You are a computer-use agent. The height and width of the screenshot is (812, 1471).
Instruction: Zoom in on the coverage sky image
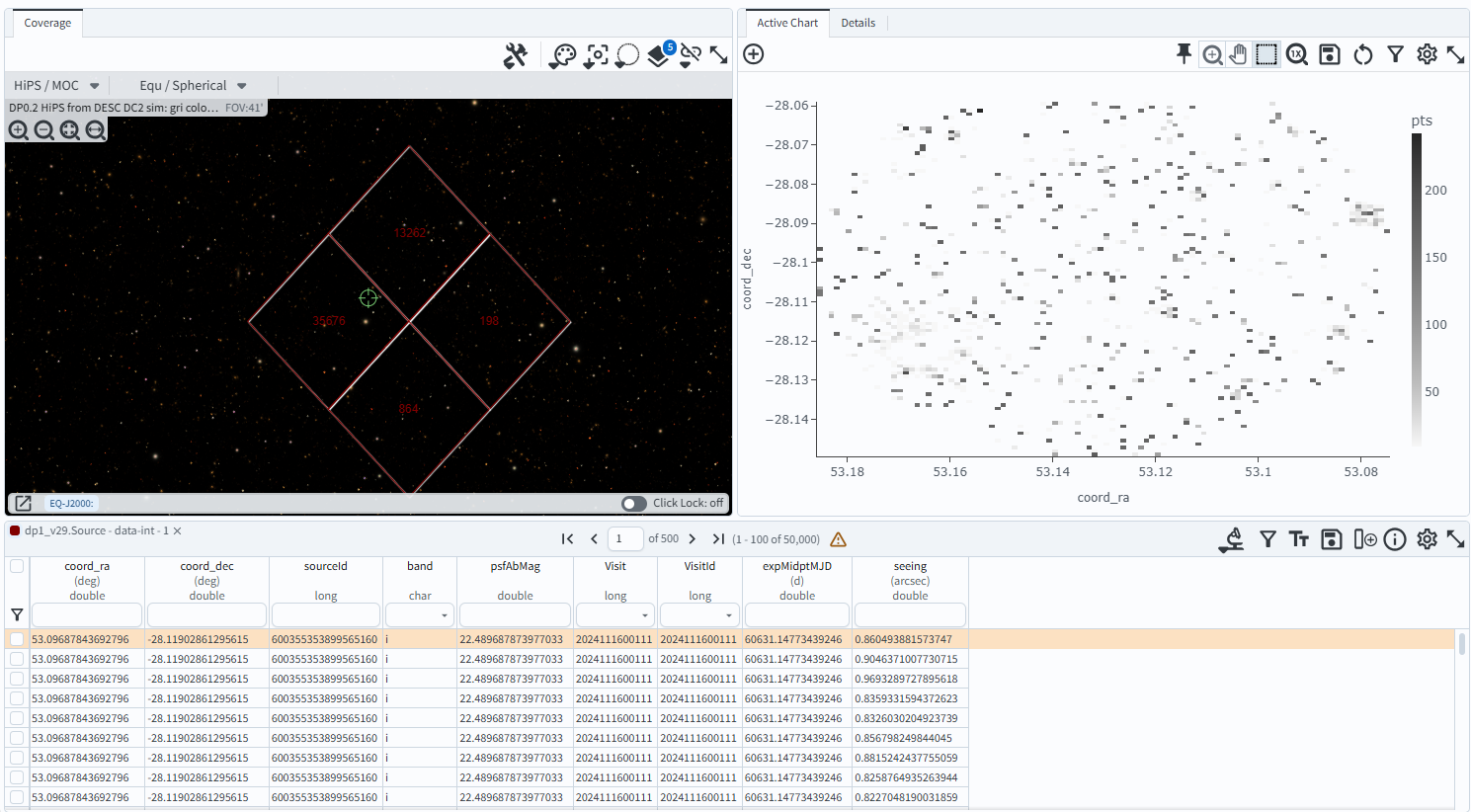pyautogui.click(x=18, y=130)
